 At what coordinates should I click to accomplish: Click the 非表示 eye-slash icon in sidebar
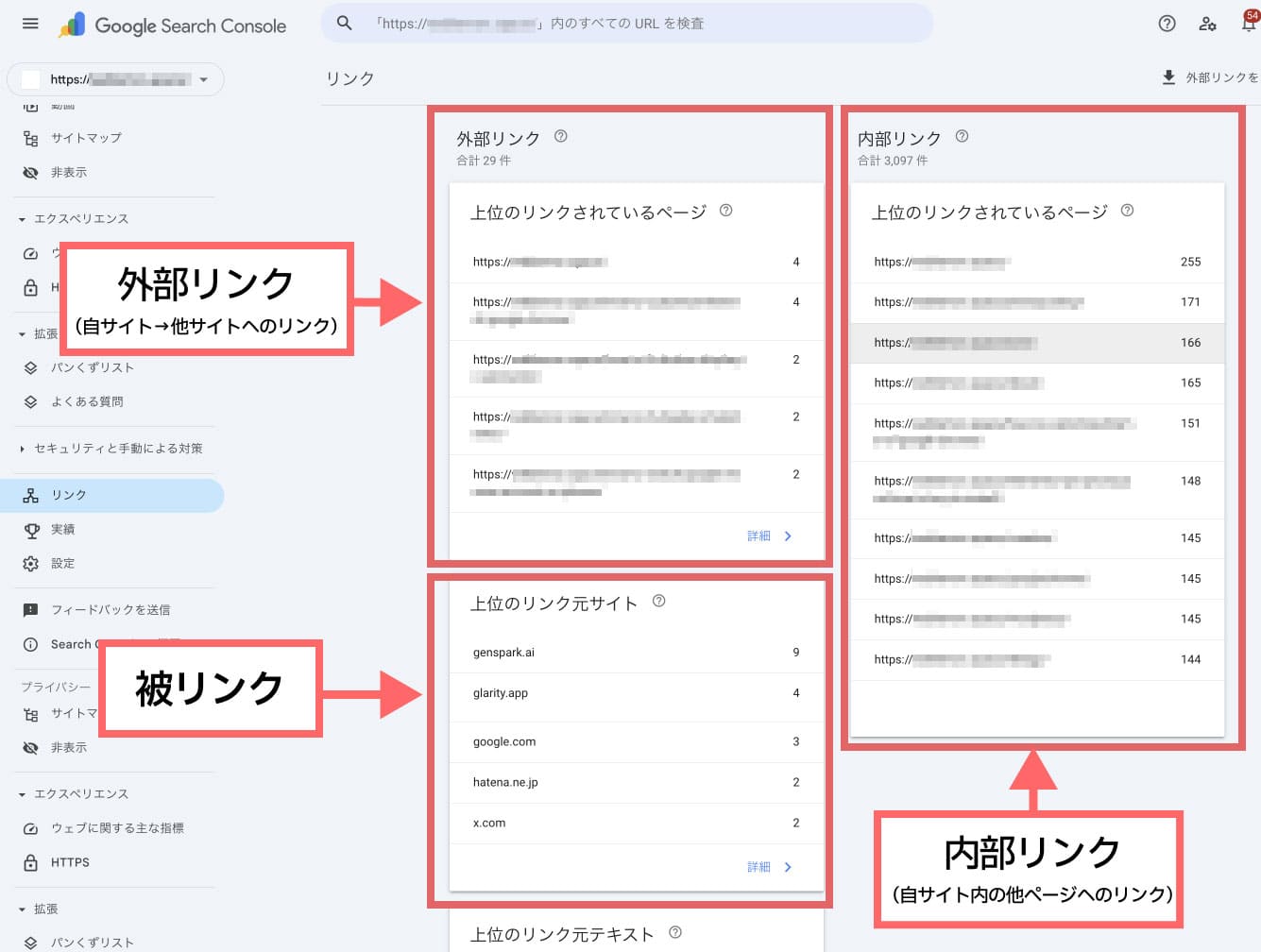(30, 172)
